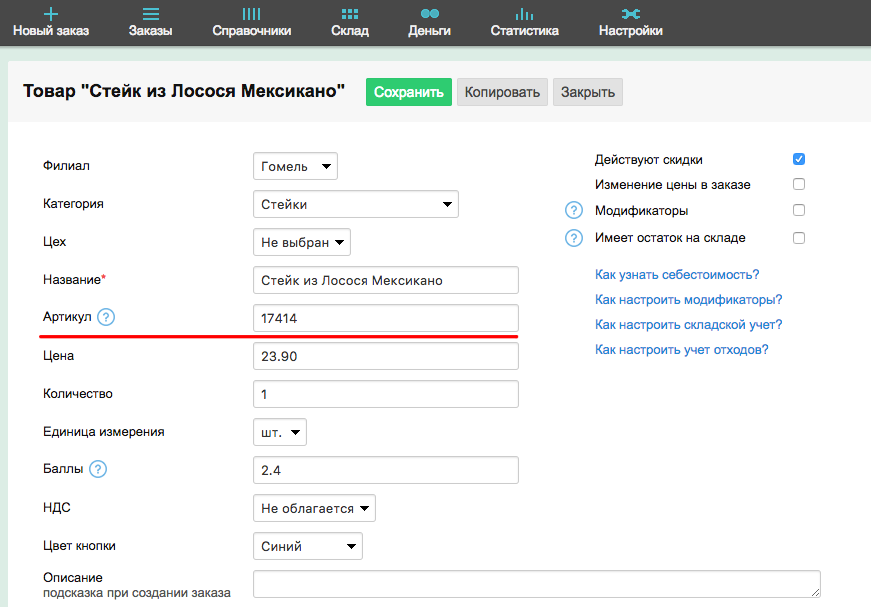Screen dimensions: 871x607
Task: Click the help icon next to Баллы
Action: click(x=98, y=469)
